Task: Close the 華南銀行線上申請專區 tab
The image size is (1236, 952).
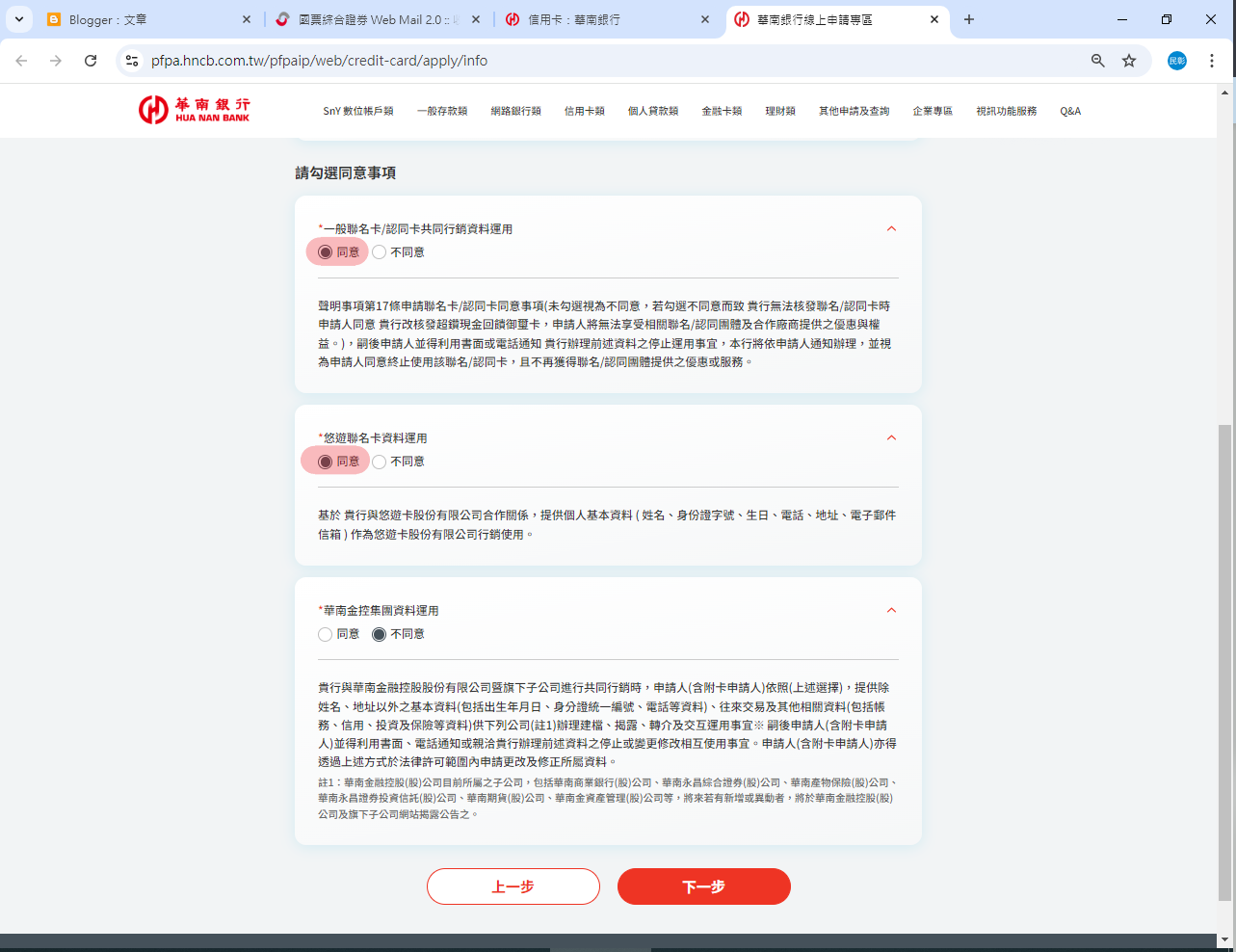Action: click(934, 19)
